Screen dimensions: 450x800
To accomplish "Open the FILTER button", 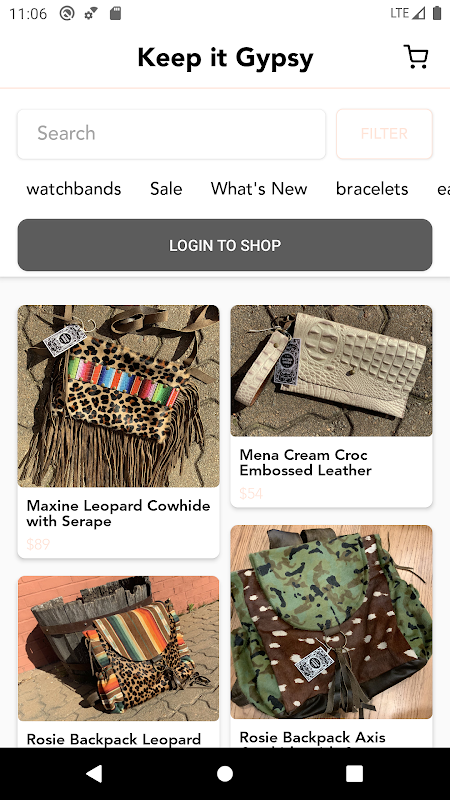I will pos(384,134).
